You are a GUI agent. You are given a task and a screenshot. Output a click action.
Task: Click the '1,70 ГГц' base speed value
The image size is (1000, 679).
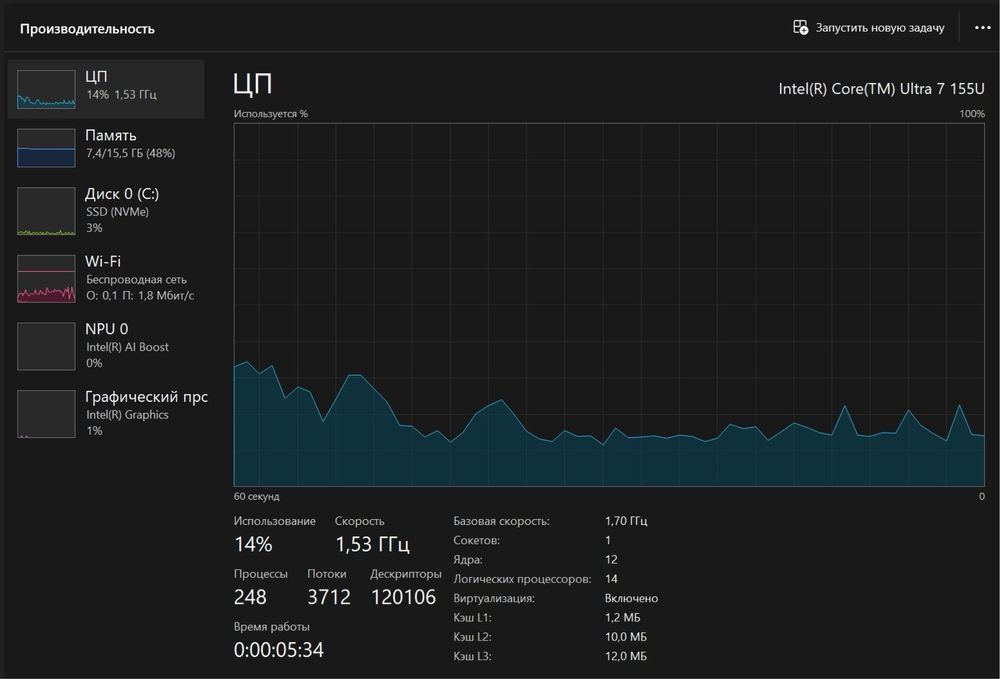(x=626, y=521)
